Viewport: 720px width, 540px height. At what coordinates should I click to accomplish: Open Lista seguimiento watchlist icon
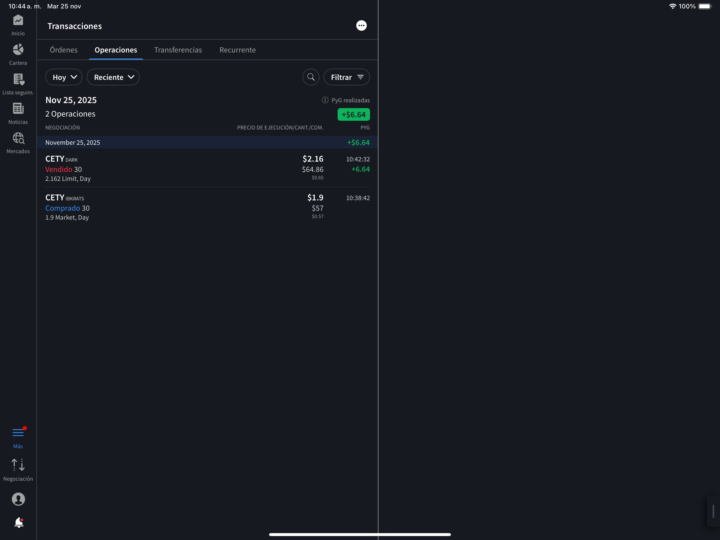coord(18,80)
